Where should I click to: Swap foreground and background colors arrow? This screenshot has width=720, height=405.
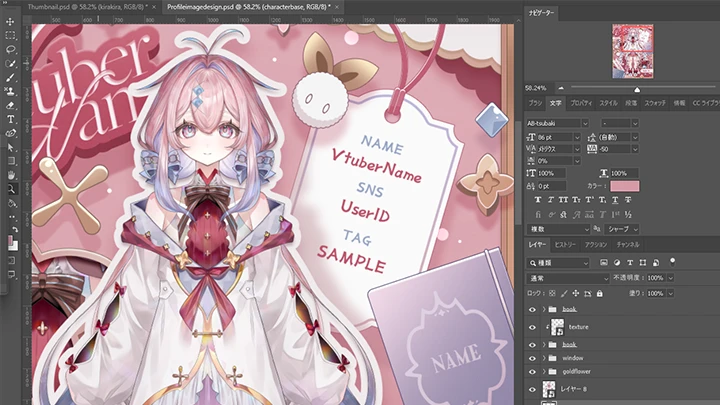15,229
